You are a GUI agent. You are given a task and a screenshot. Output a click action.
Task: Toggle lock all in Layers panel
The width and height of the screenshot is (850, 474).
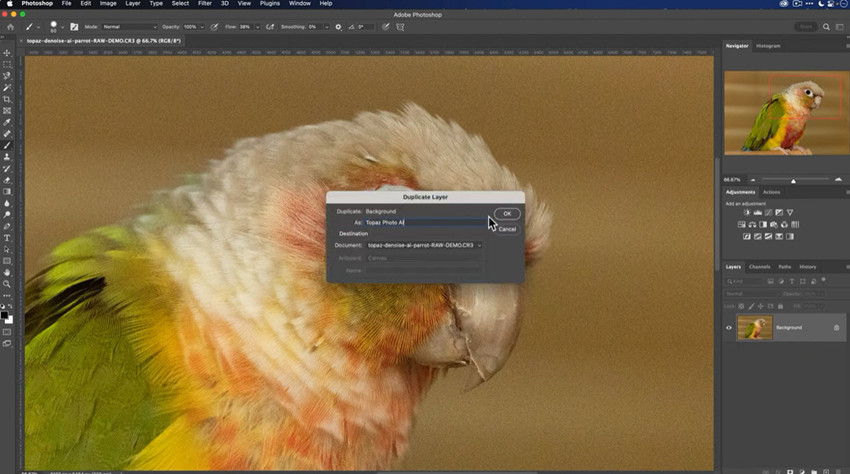click(781, 306)
